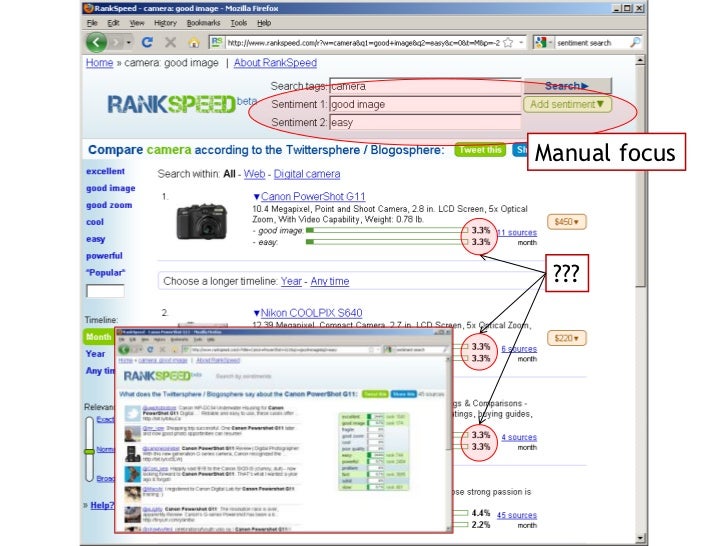The height and width of the screenshot is (546, 728).
Task: Choose the Year longer timeline link
Action: coord(291,281)
